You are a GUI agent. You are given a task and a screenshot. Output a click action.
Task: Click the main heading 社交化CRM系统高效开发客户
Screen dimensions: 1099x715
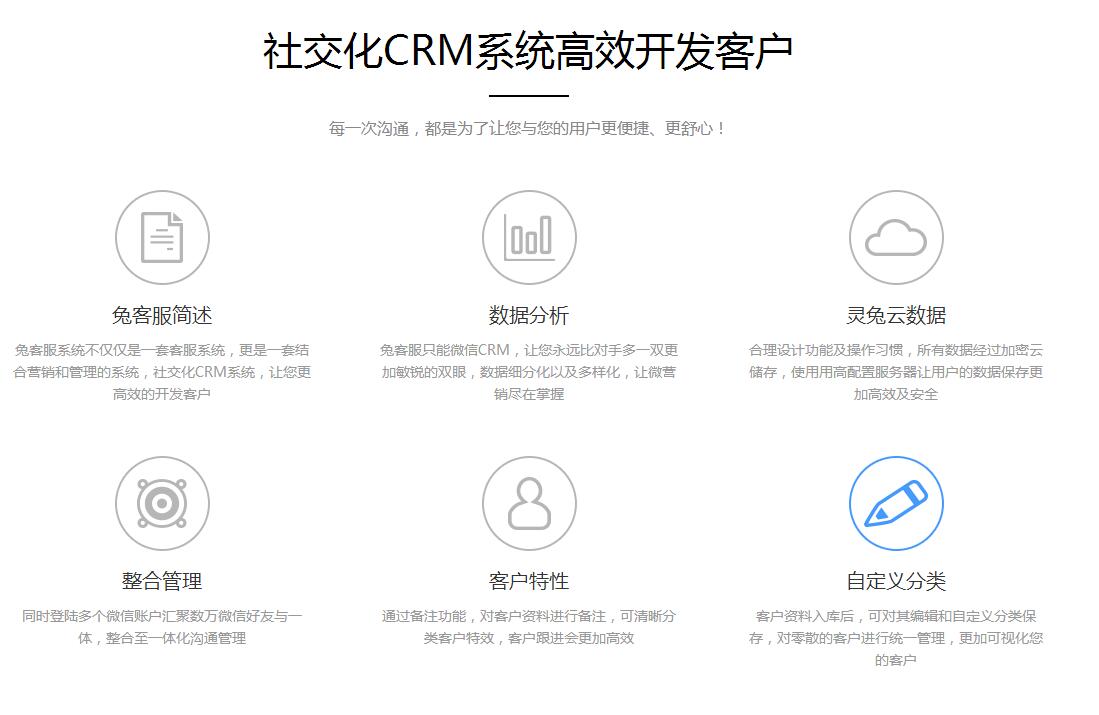528,51
